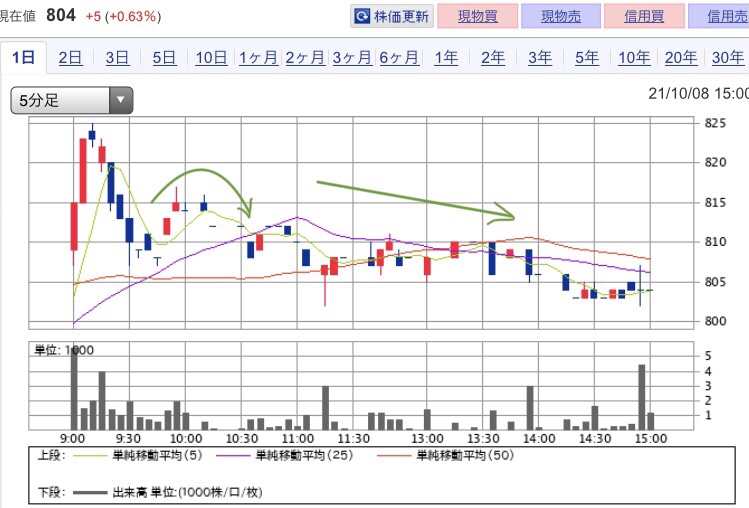
Task: Select the 1日 period tab
Action: [x=23, y=58]
